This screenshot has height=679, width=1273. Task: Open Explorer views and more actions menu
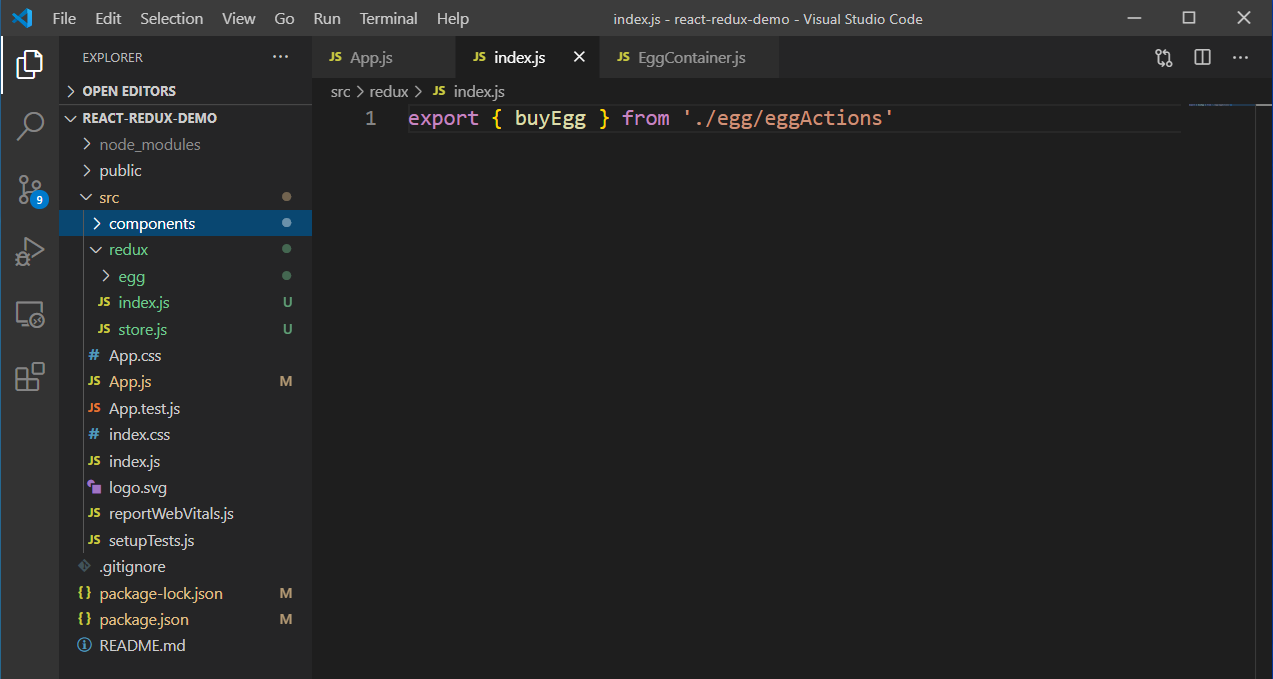pyautogui.click(x=280, y=57)
